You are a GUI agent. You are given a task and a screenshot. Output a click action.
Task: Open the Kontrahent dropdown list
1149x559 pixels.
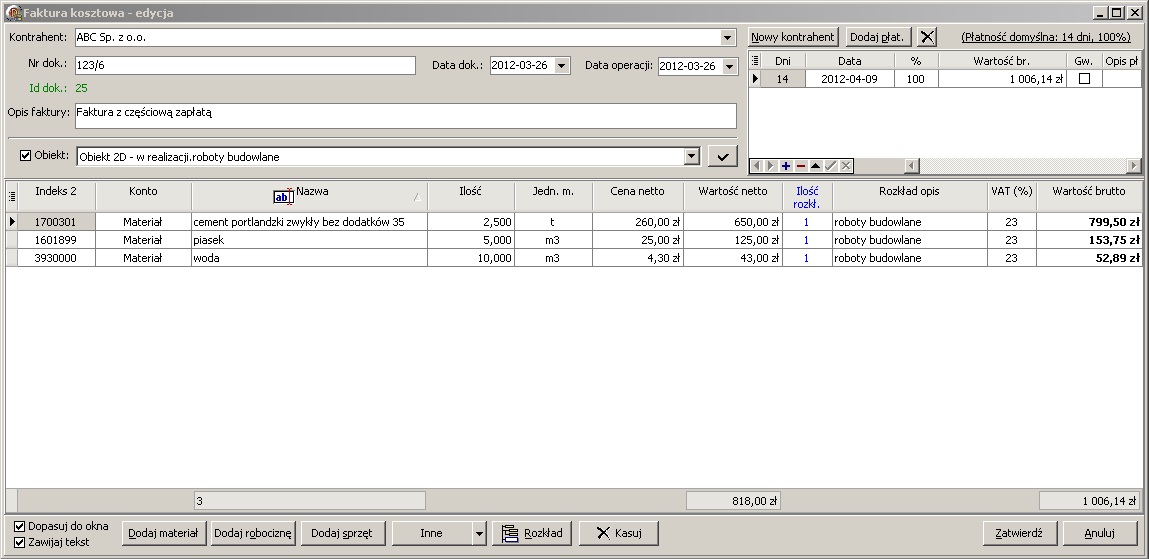[x=727, y=37]
